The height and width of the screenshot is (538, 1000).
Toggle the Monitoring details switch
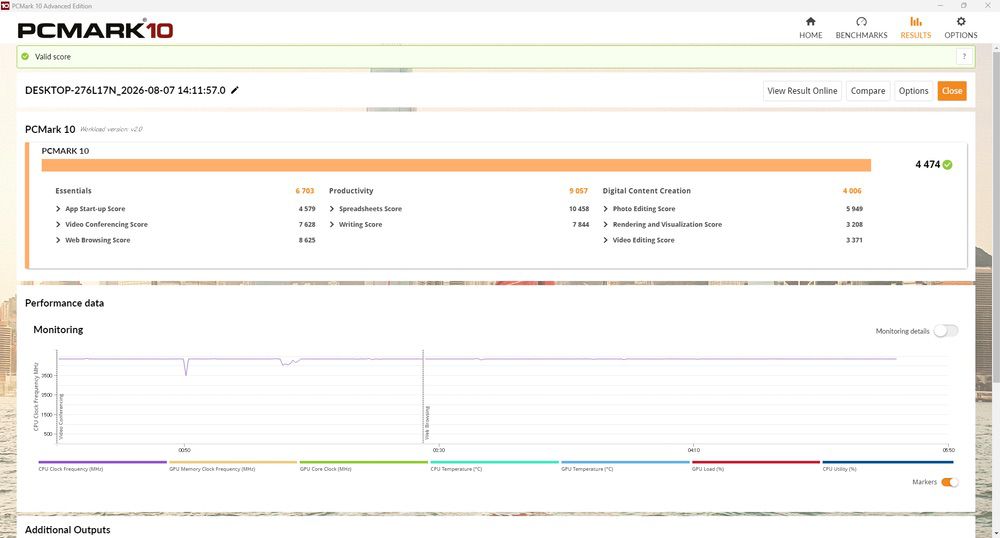(x=946, y=331)
